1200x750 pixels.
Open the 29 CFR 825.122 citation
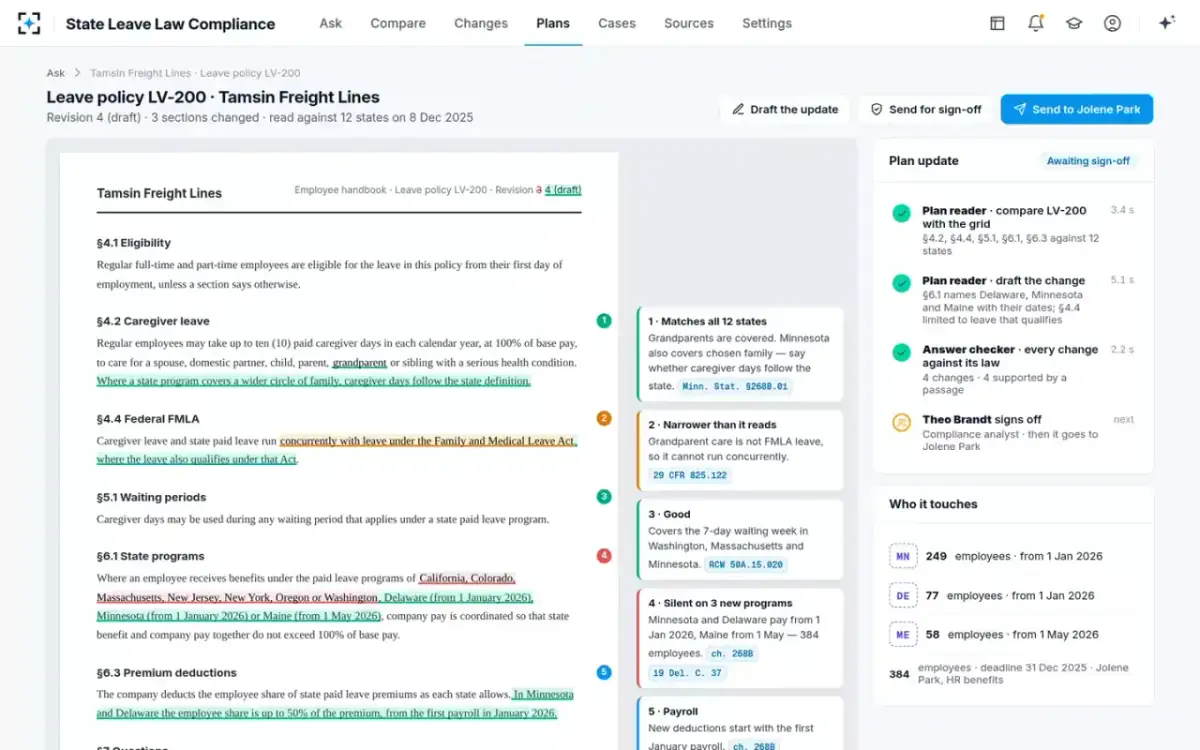(690, 475)
